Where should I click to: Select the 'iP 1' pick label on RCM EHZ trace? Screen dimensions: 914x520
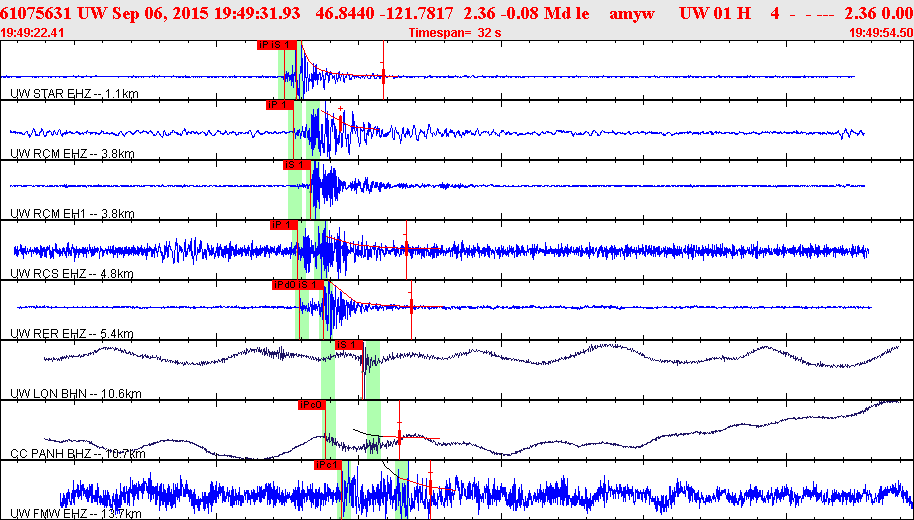(279, 105)
